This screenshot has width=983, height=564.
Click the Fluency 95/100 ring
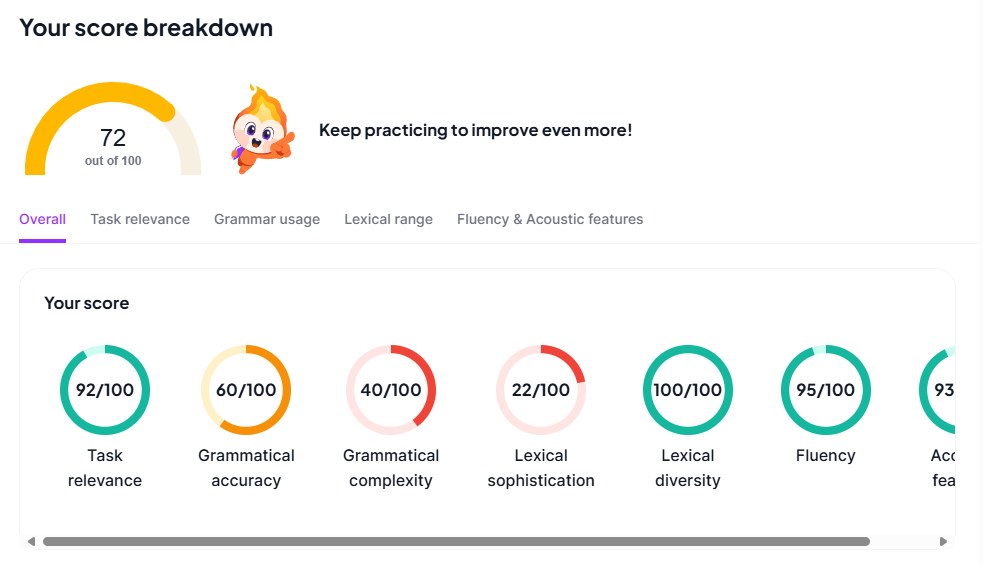(x=826, y=390)
